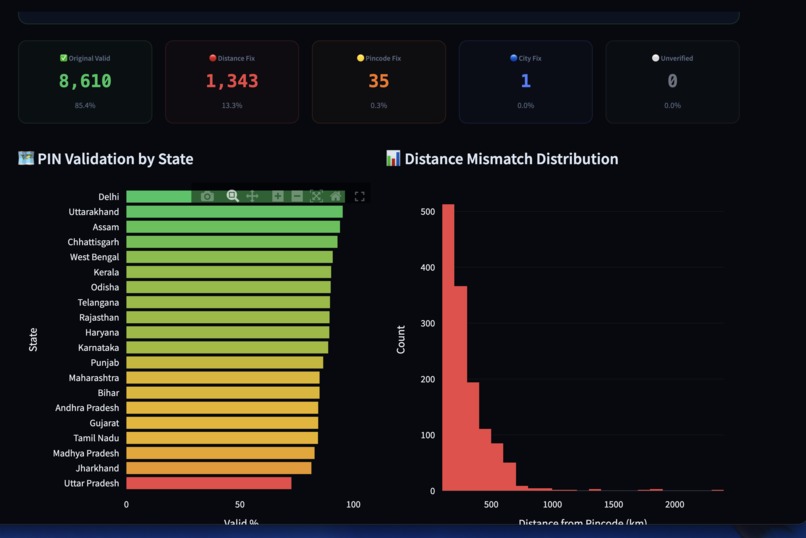Click the Pincode Fix value 35

(379, 81)
